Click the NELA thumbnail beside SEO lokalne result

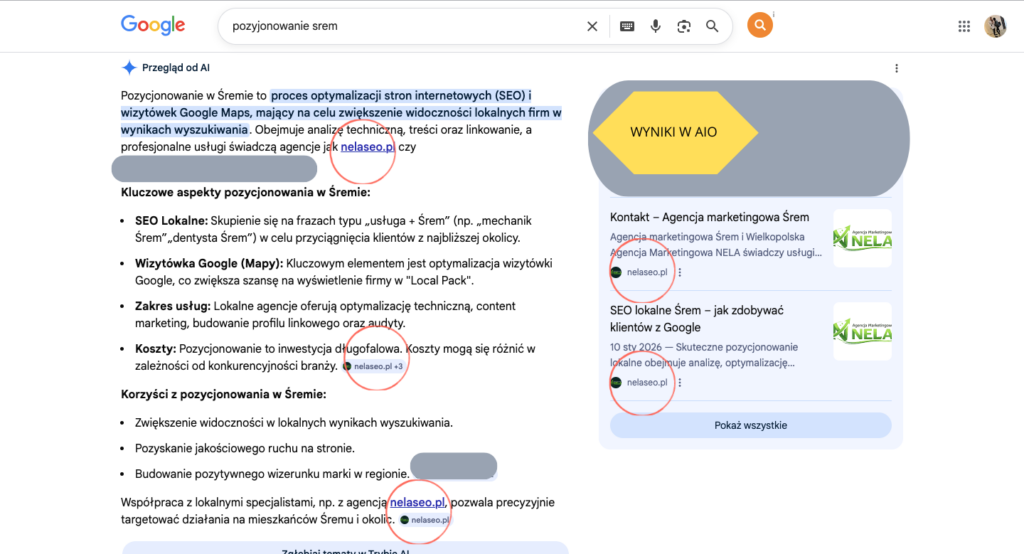(x=862, y=331)
